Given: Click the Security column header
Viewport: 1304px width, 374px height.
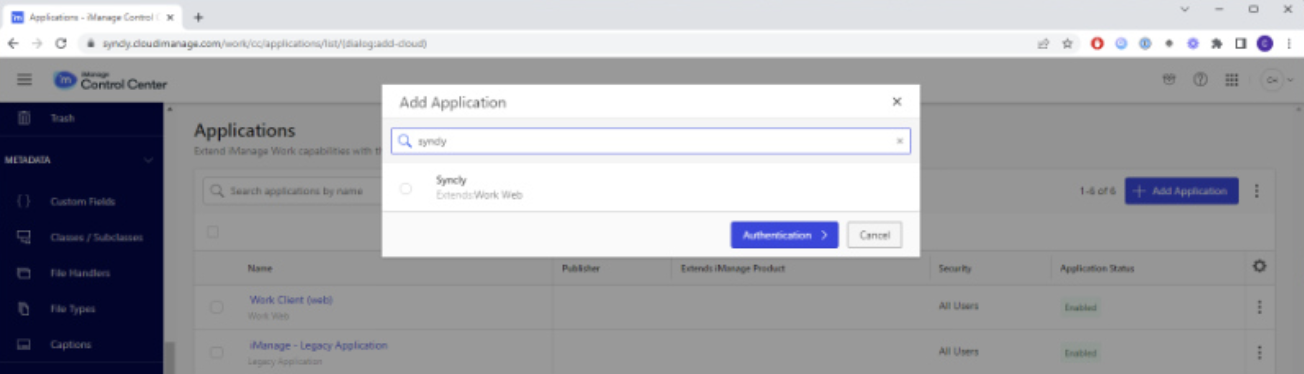Looking at the screenshot, I should pyautogui.click(x=955, y=268).
